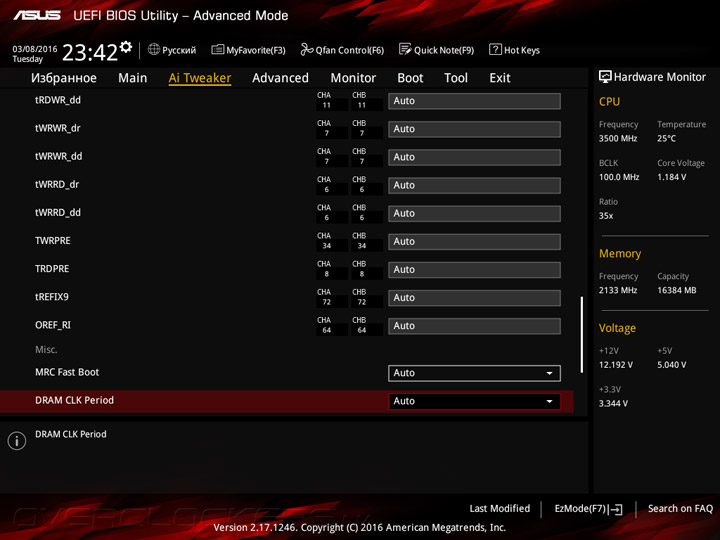Click the tWRWR_dd Auto field
Viewport: 720px width, 540px height.
click(x=474, y=157)
